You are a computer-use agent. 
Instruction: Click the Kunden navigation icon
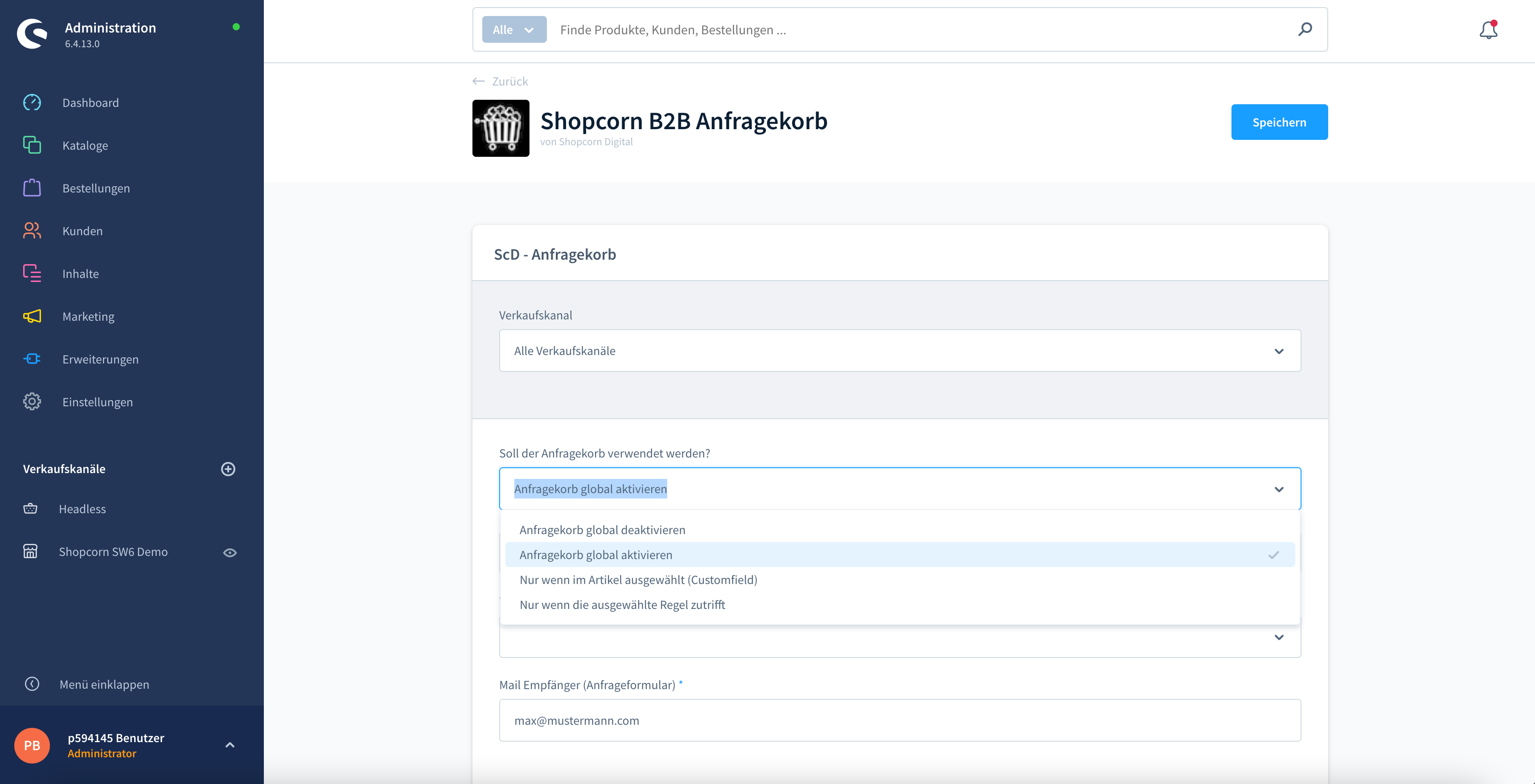(31, 230)
